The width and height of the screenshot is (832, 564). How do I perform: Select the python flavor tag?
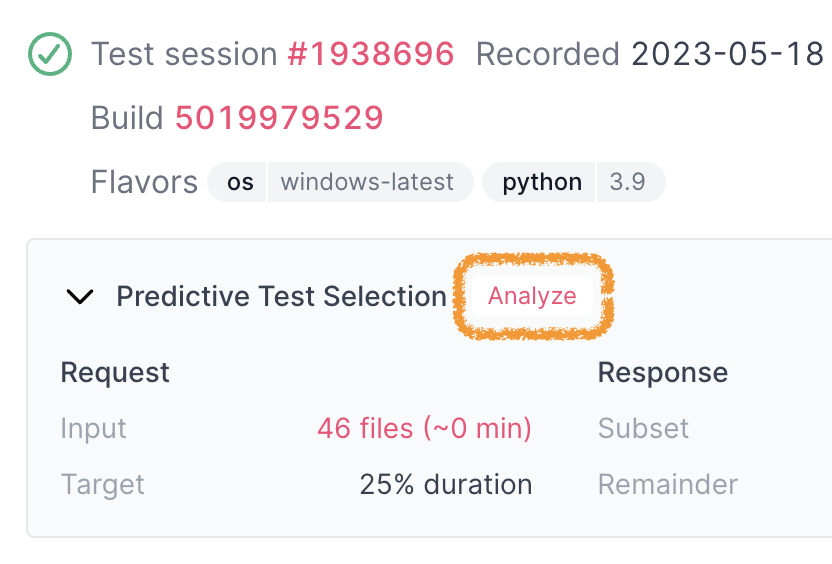(542, 182)
